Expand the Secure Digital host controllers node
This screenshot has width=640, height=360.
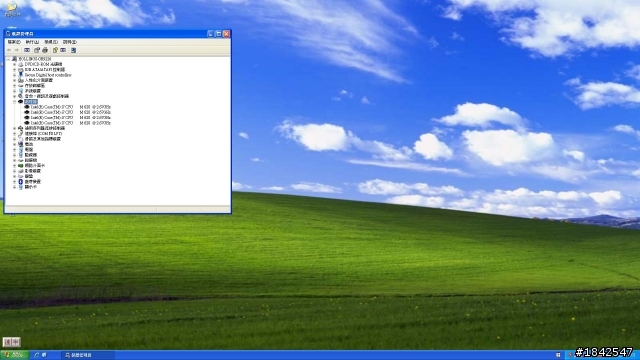(14, 75)
